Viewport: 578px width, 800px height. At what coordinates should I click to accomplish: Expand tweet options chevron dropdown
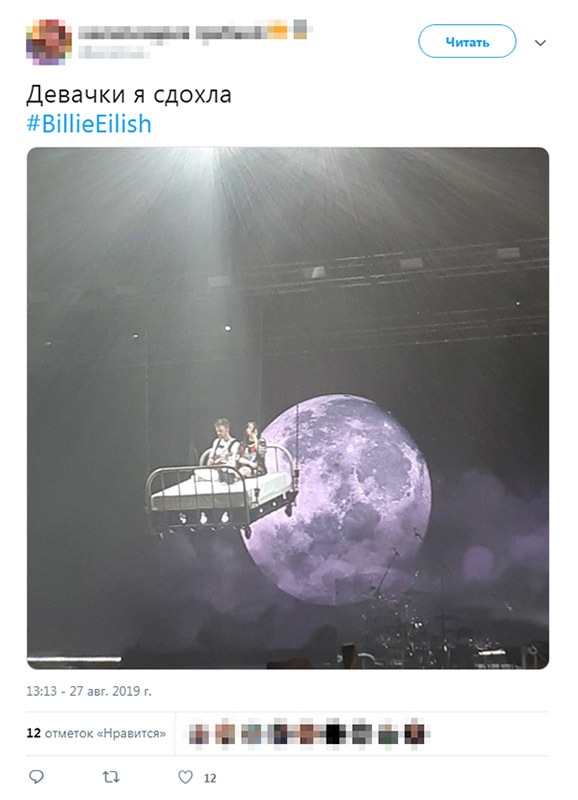[540, 43]
